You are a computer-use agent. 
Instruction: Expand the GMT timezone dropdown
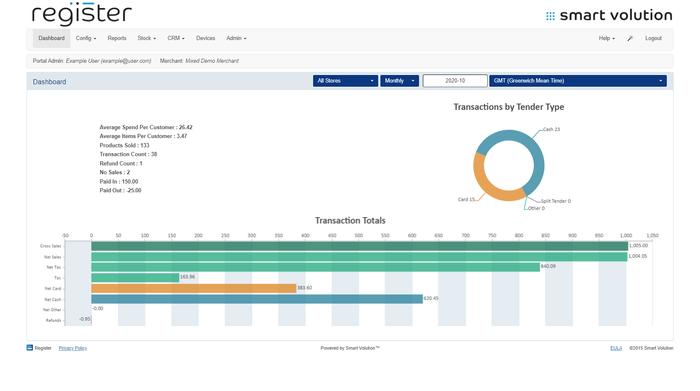(x=578, y=81)
